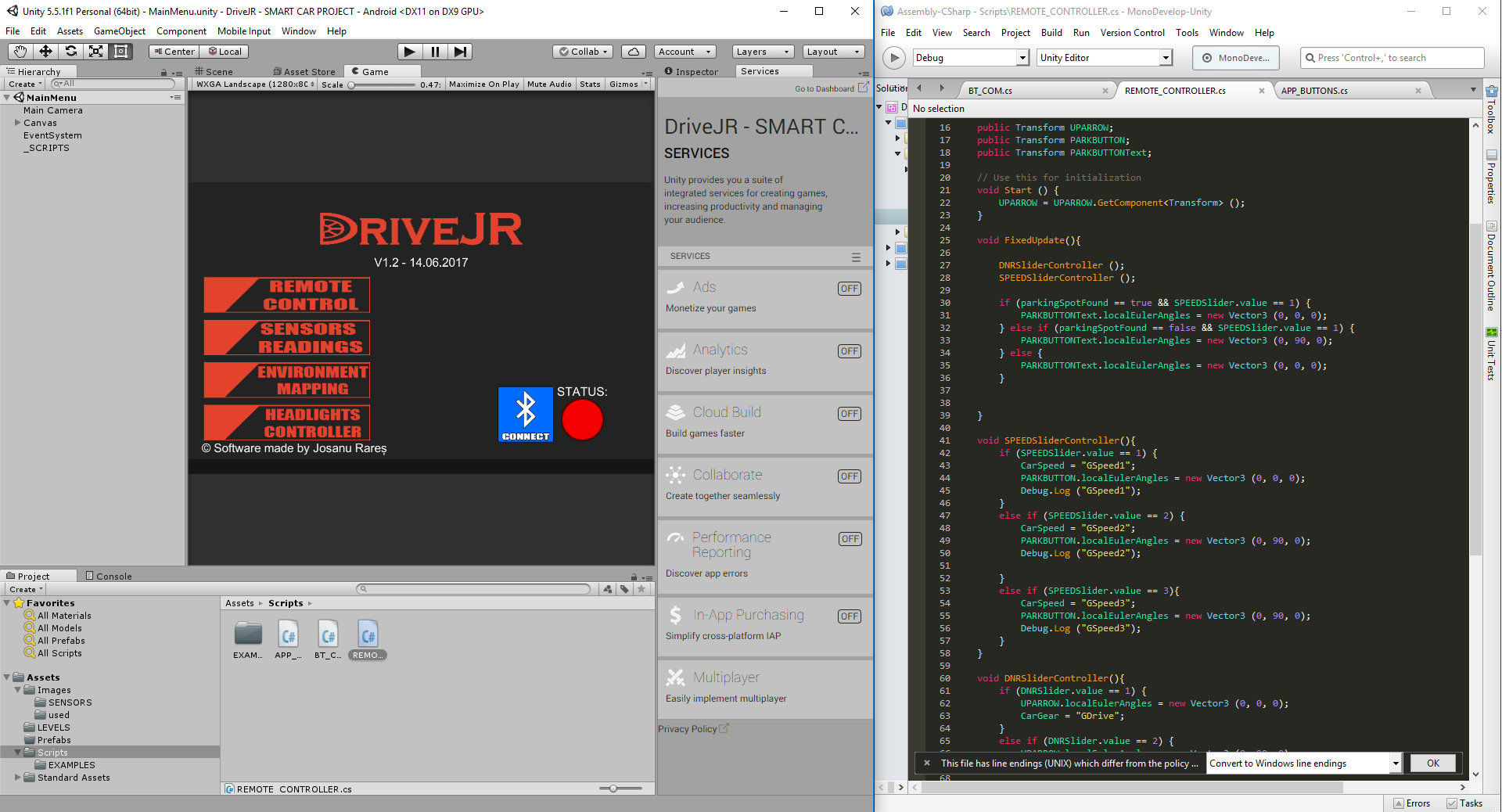Open the Cloud services icon button
Image resolution: width=1502 pixels, height=812 pixels.
634,52
